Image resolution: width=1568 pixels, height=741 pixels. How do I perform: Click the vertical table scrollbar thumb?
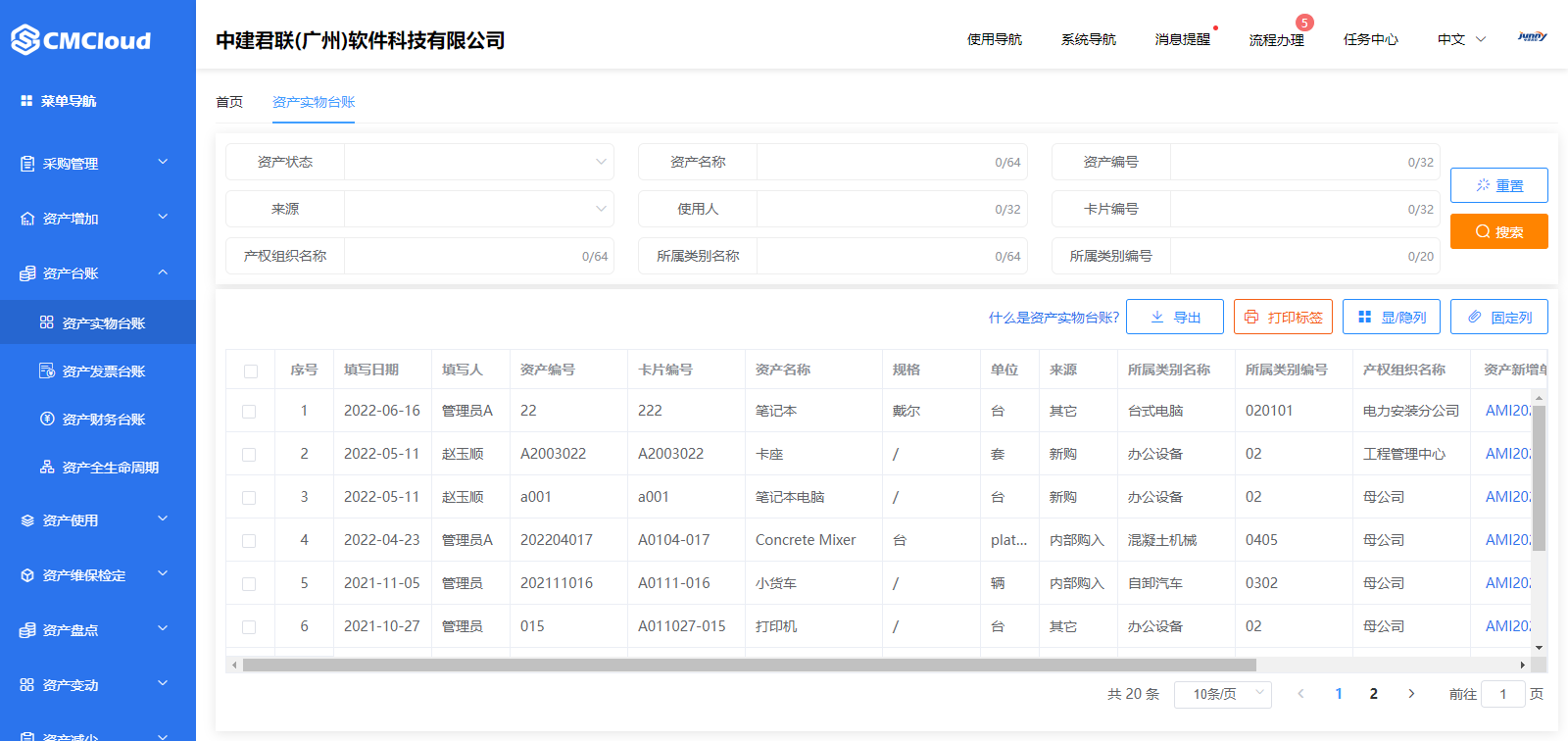(1539, 478)
